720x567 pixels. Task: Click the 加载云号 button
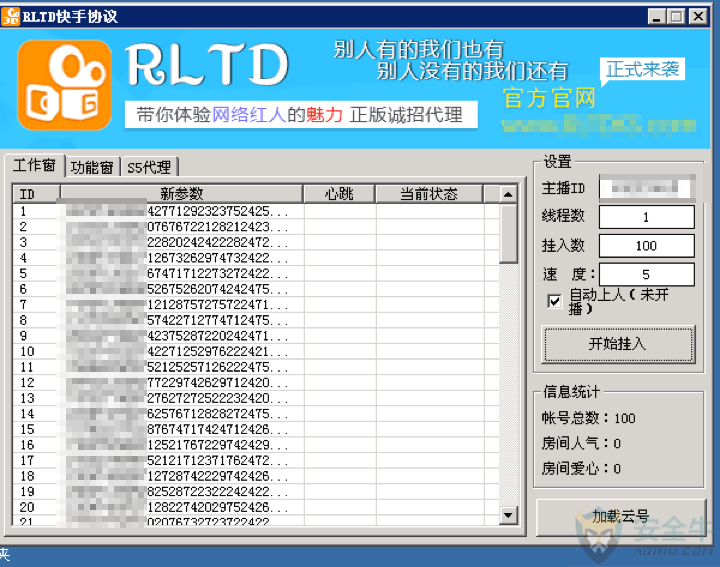coord(621,516)
